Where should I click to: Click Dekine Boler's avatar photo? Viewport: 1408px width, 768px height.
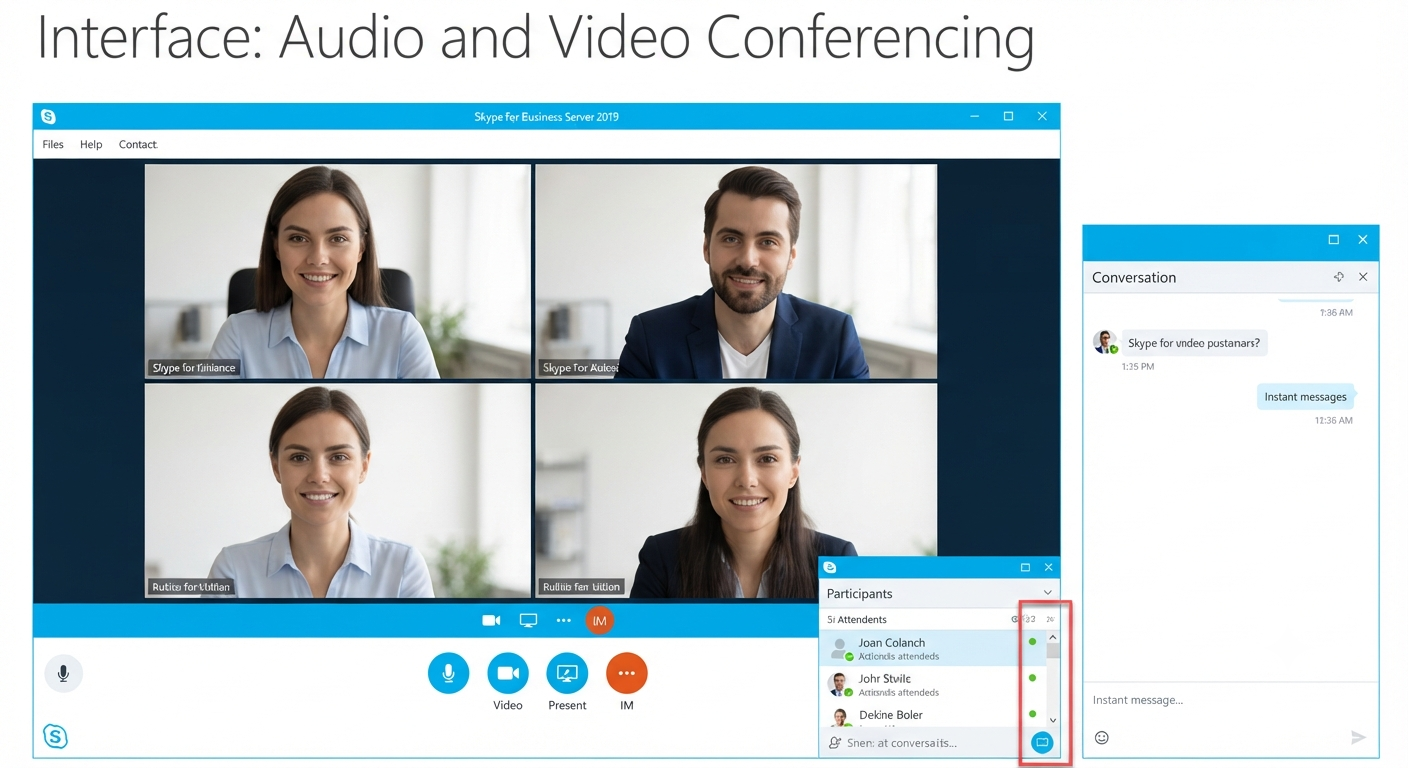[x=840, y=717]
